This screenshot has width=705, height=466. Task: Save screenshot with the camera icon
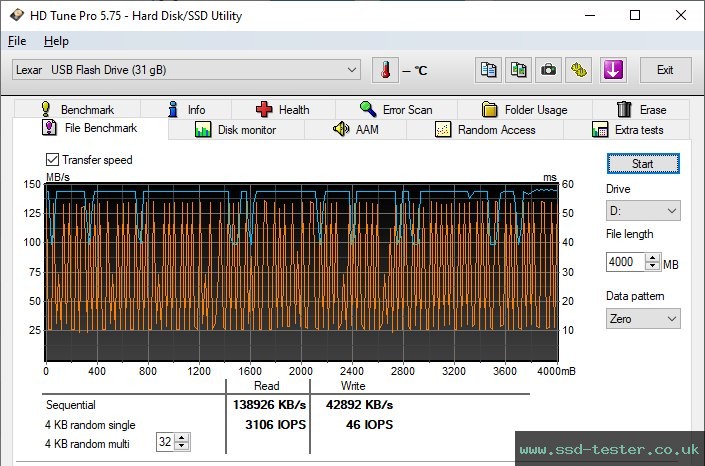tap(548, 70)
